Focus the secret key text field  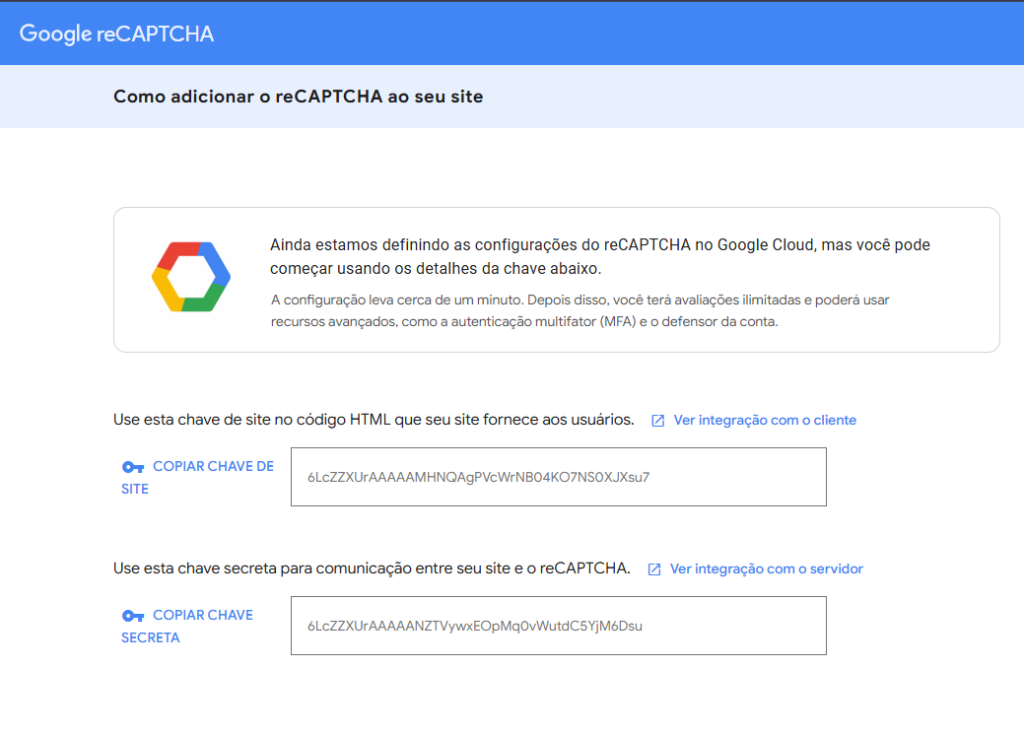pyautogui.click(x=558, y=626)
